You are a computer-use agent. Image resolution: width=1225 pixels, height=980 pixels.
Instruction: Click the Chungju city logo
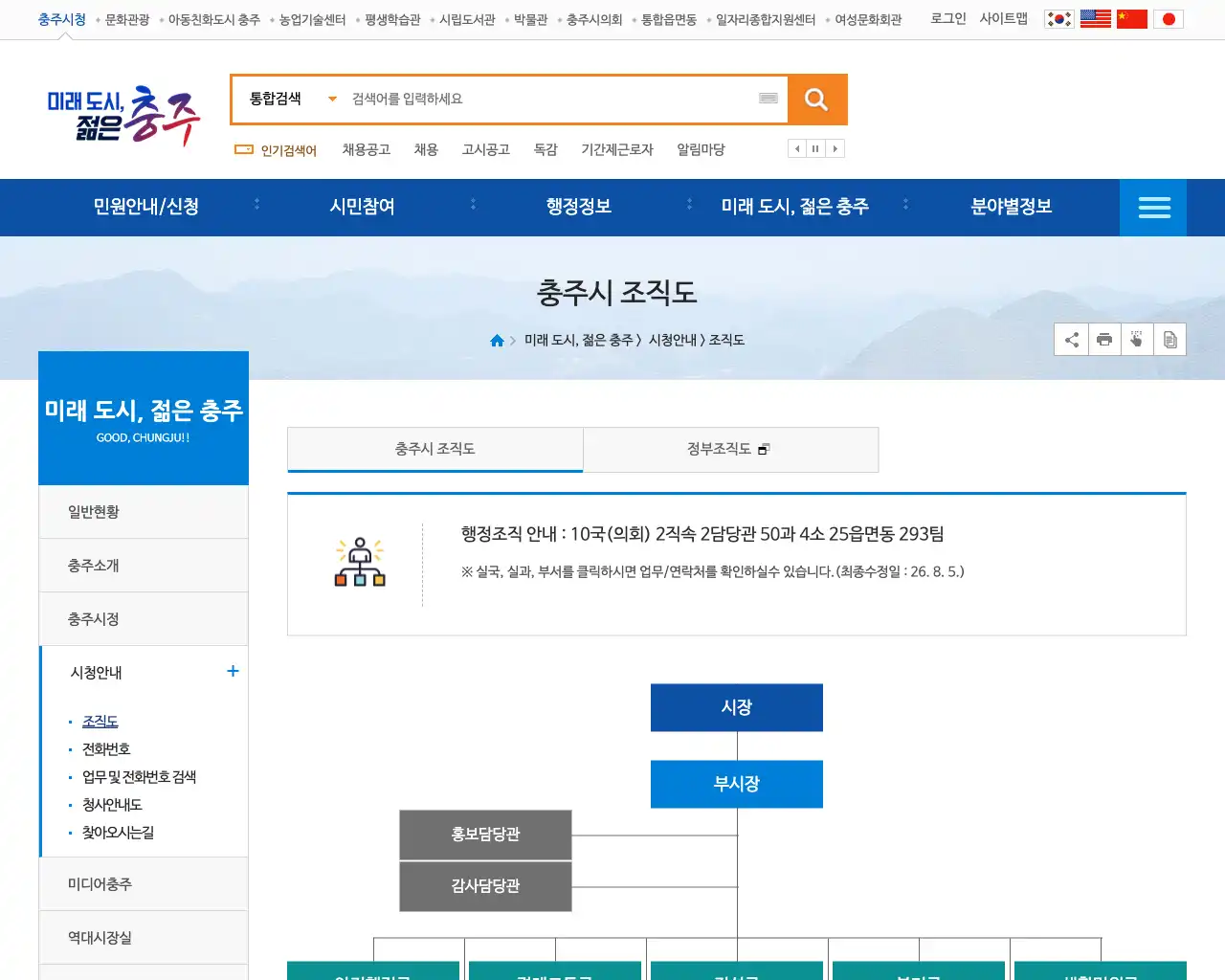point(123,116)
